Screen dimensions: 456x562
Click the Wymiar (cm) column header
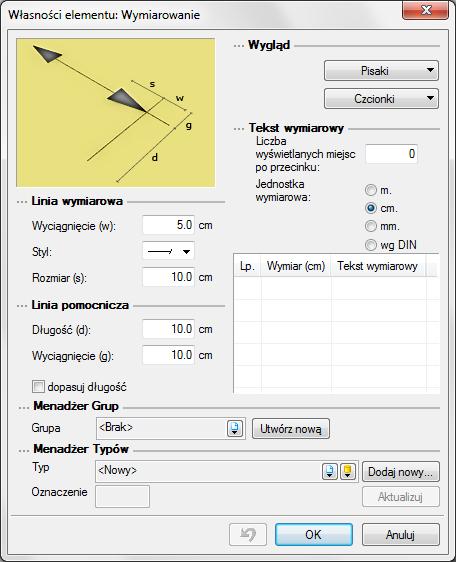pos(296,266)
